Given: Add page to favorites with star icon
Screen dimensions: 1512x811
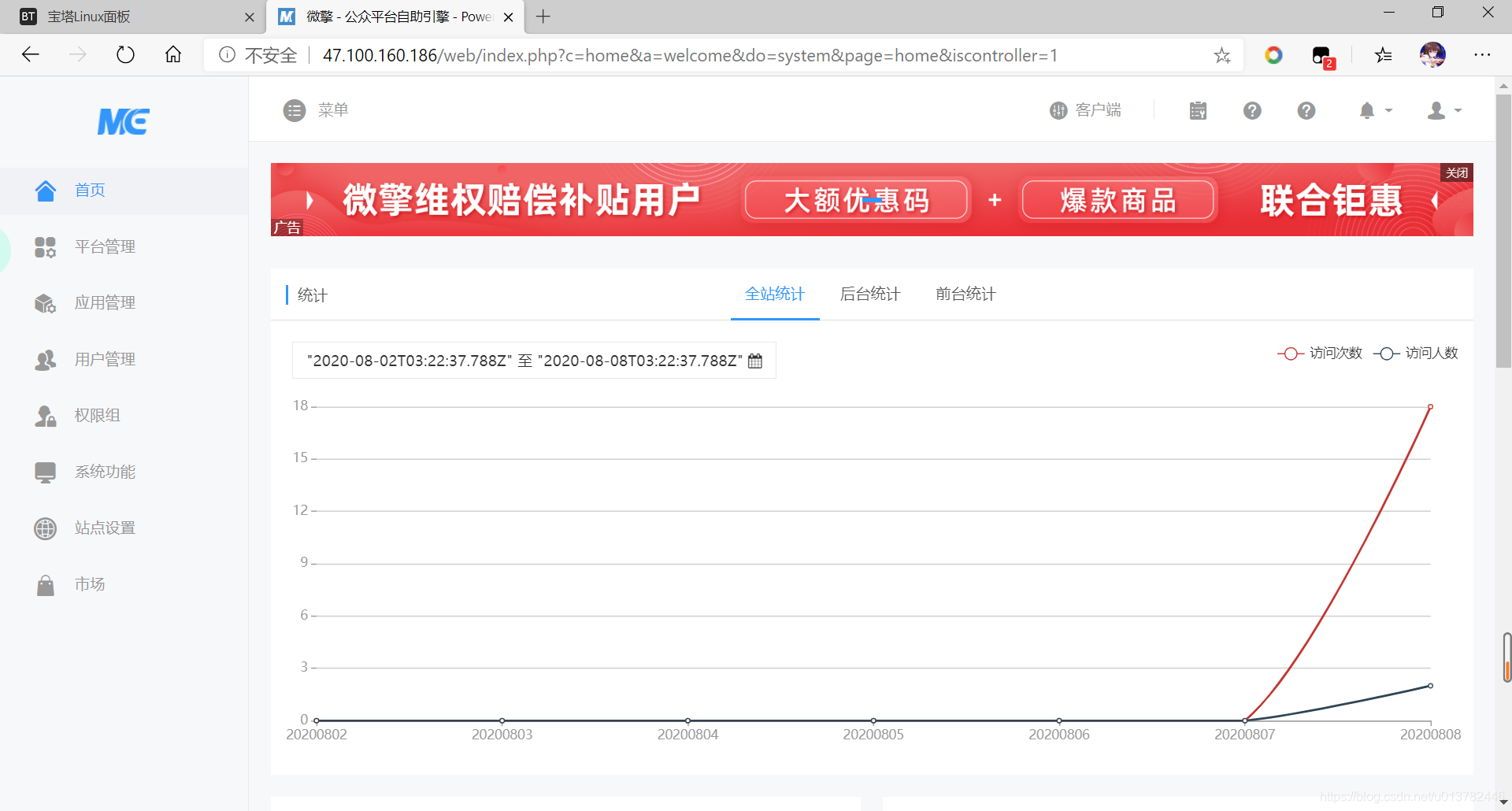Looking at the screenshot, I should (x=1222, y=55).
